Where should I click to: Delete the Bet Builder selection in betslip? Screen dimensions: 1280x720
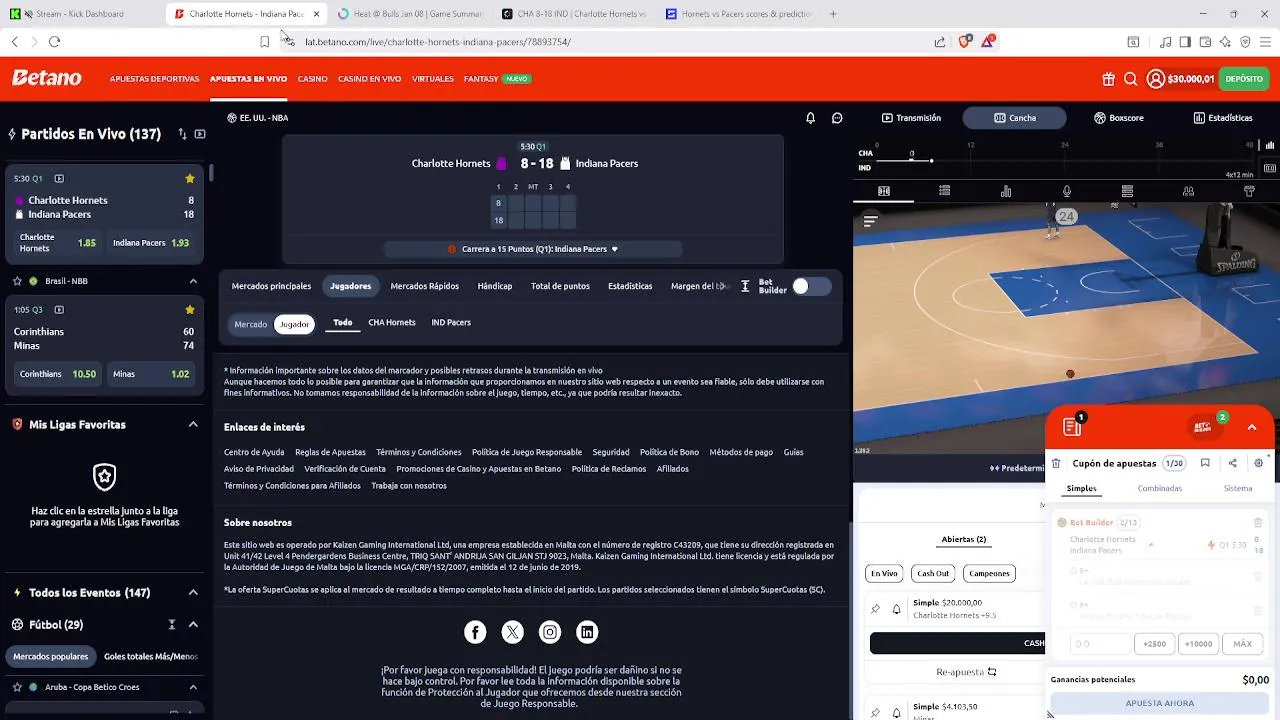[1258, 522]
